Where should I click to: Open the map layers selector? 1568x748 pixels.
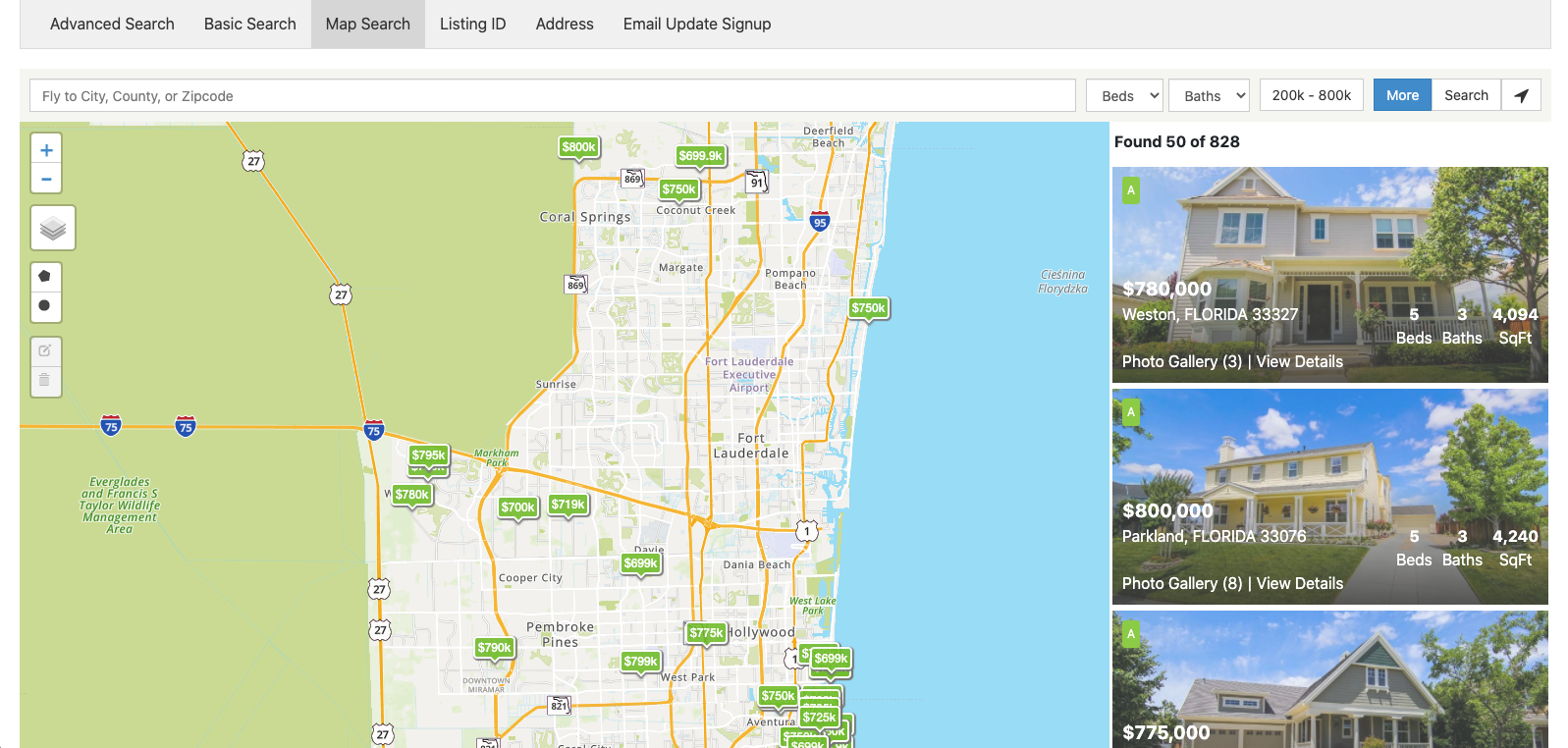coord(53,229)
